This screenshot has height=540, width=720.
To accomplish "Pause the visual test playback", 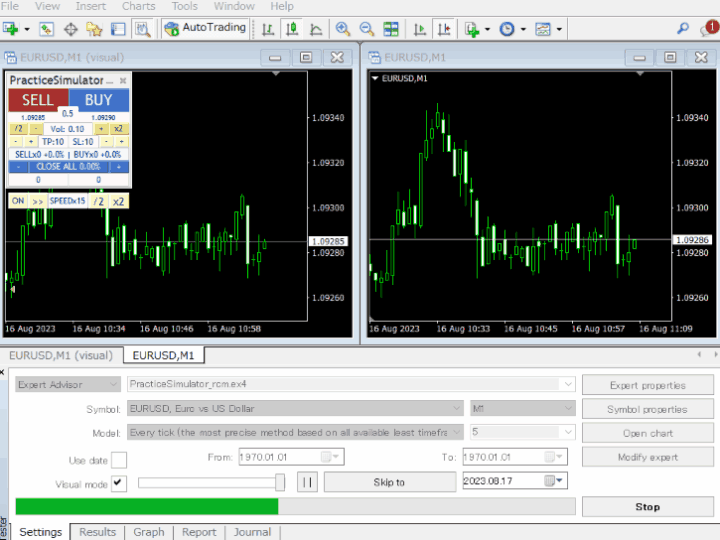I will point(307,482).
